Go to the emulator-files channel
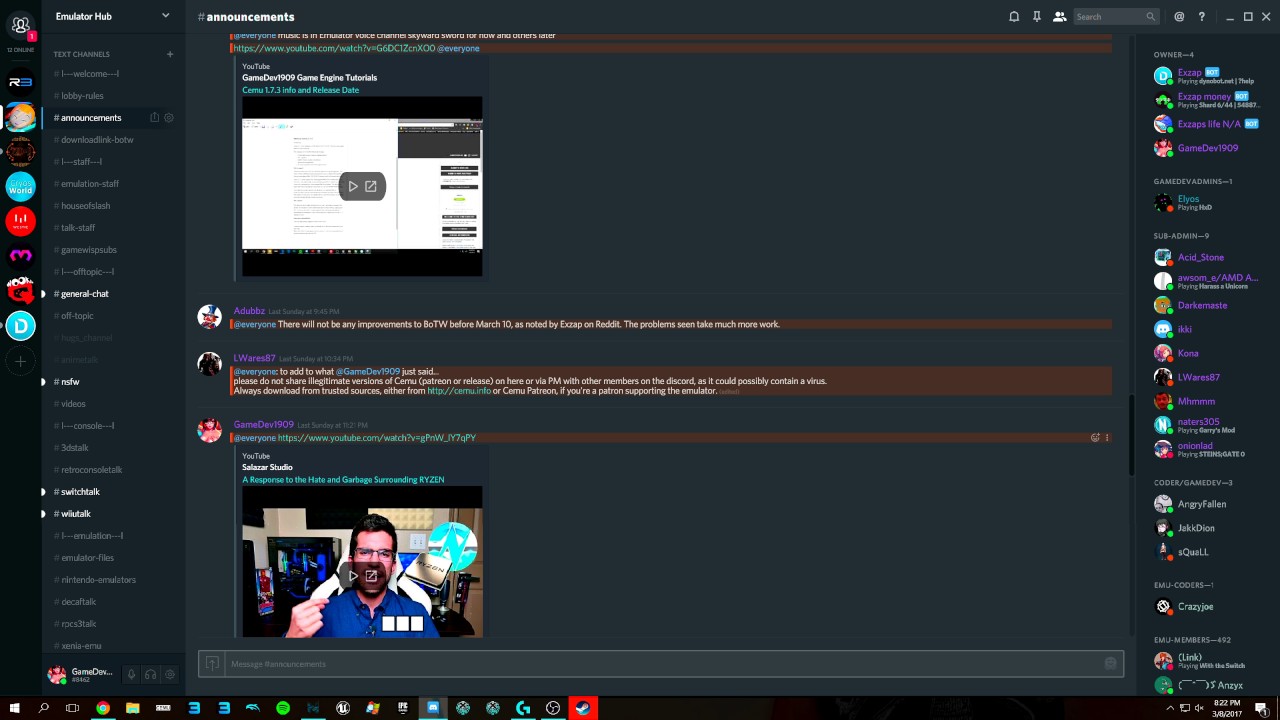The image size is (1280, 720). click(x=88, y=558)
